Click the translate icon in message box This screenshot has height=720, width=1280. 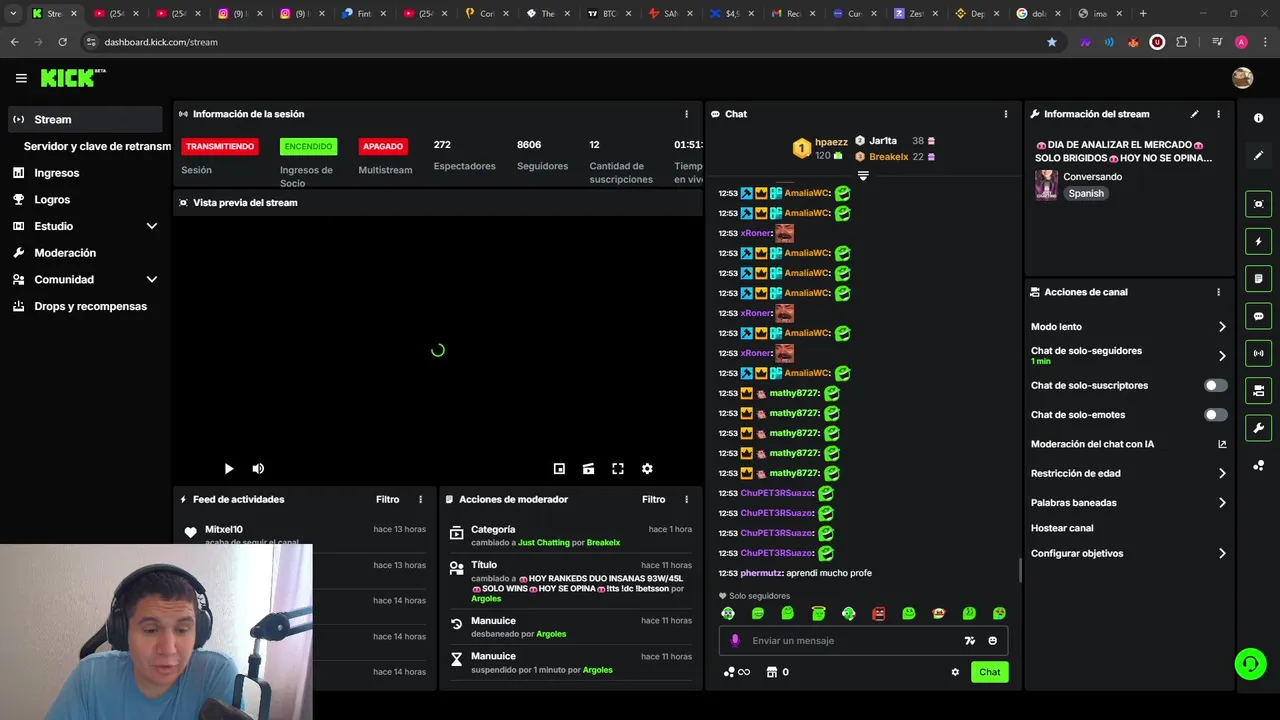click(969, 641)
